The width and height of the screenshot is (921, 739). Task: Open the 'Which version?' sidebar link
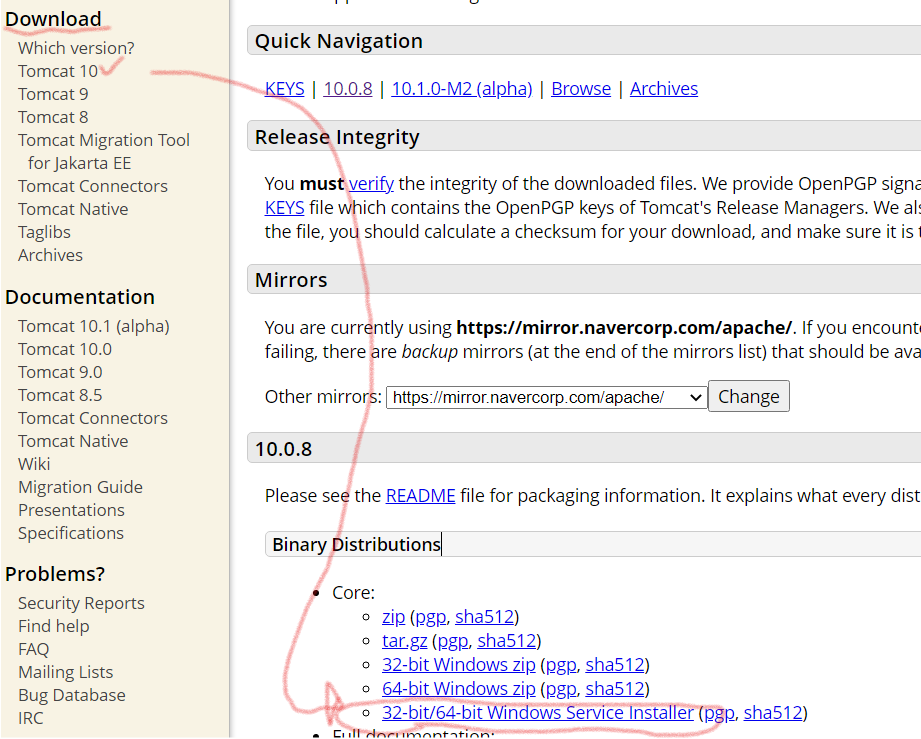coord(76,48)
